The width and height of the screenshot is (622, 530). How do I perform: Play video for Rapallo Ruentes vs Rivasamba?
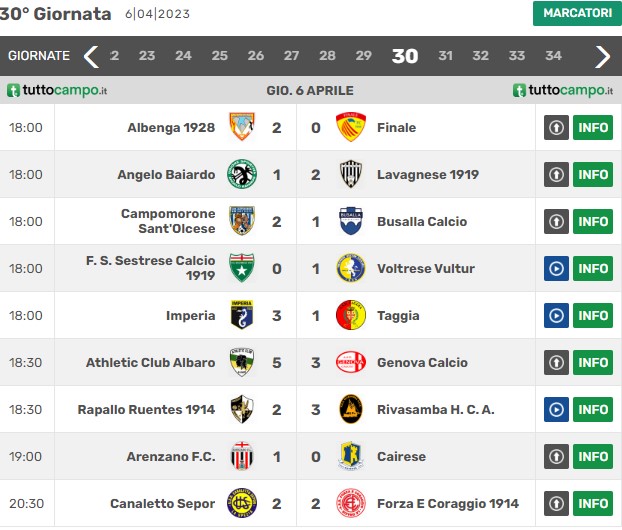[556, 409]
